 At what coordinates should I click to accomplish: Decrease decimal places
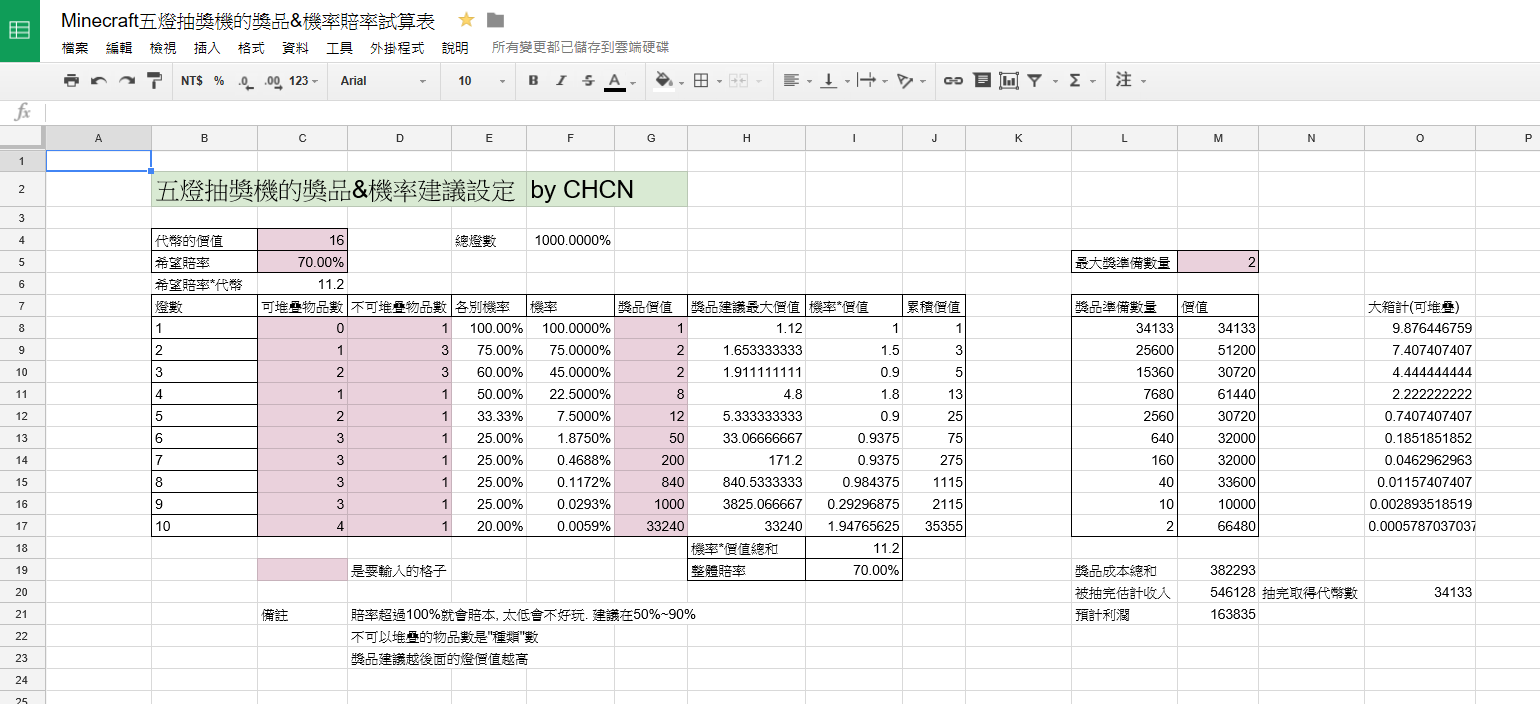coord(245,81)
